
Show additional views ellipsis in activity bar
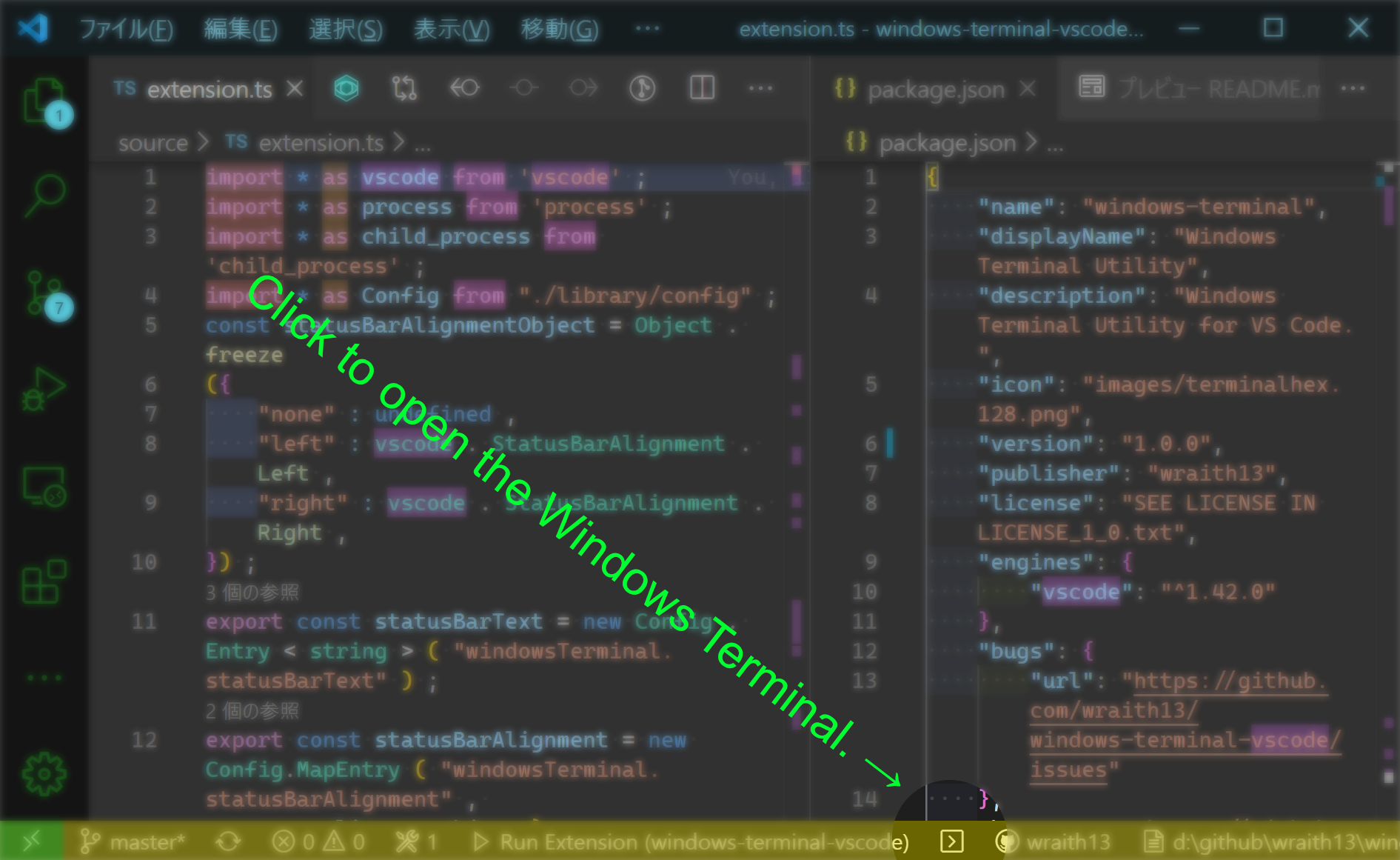click(44, 677)
